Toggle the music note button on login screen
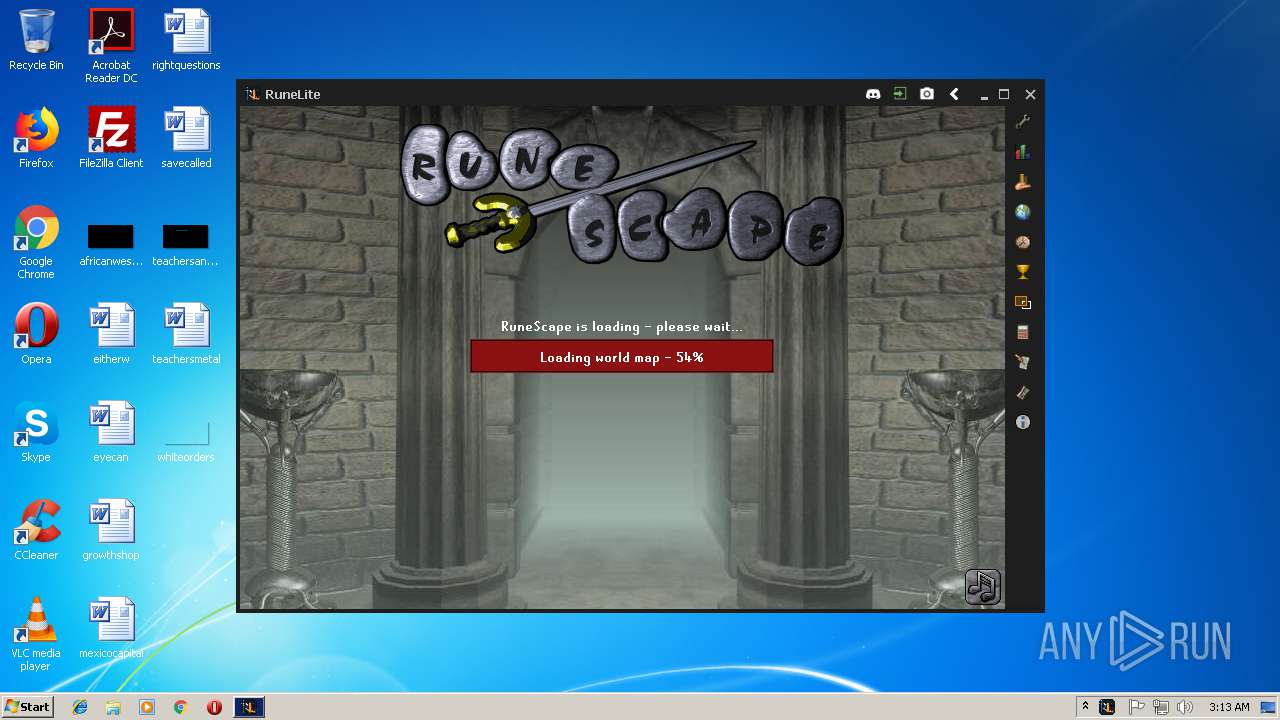The height and width of the screenshot is (720, 1280). [x=983, y=587]
